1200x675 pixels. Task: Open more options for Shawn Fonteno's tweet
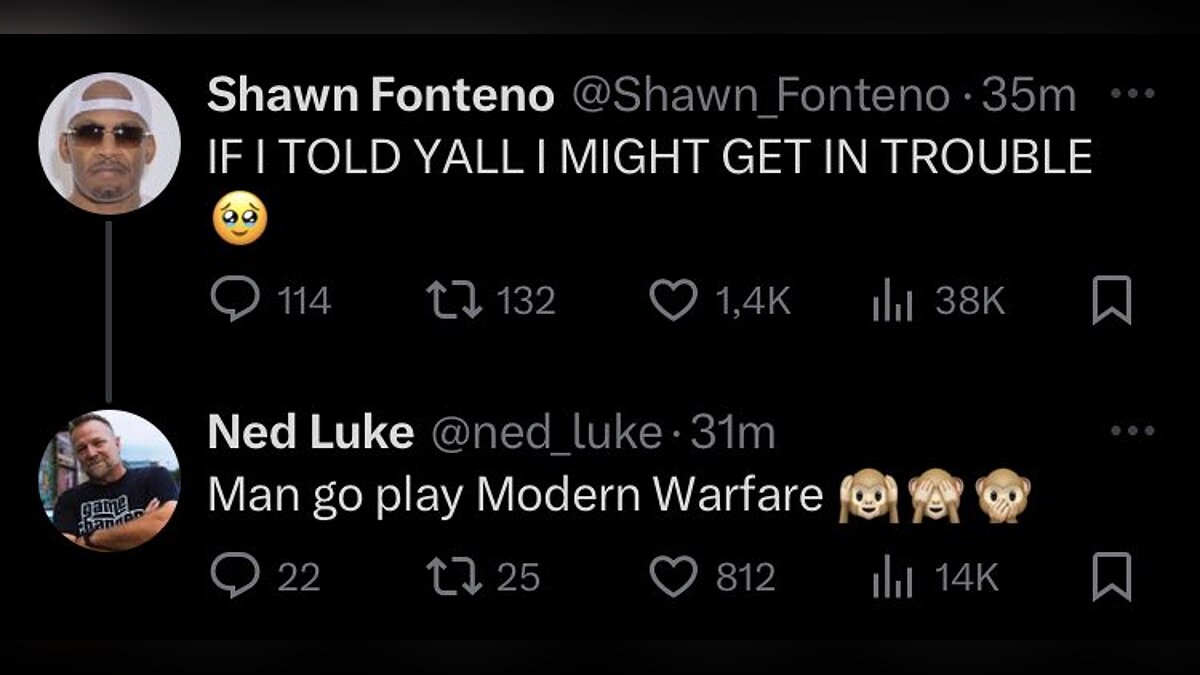tap(1133, 95)
